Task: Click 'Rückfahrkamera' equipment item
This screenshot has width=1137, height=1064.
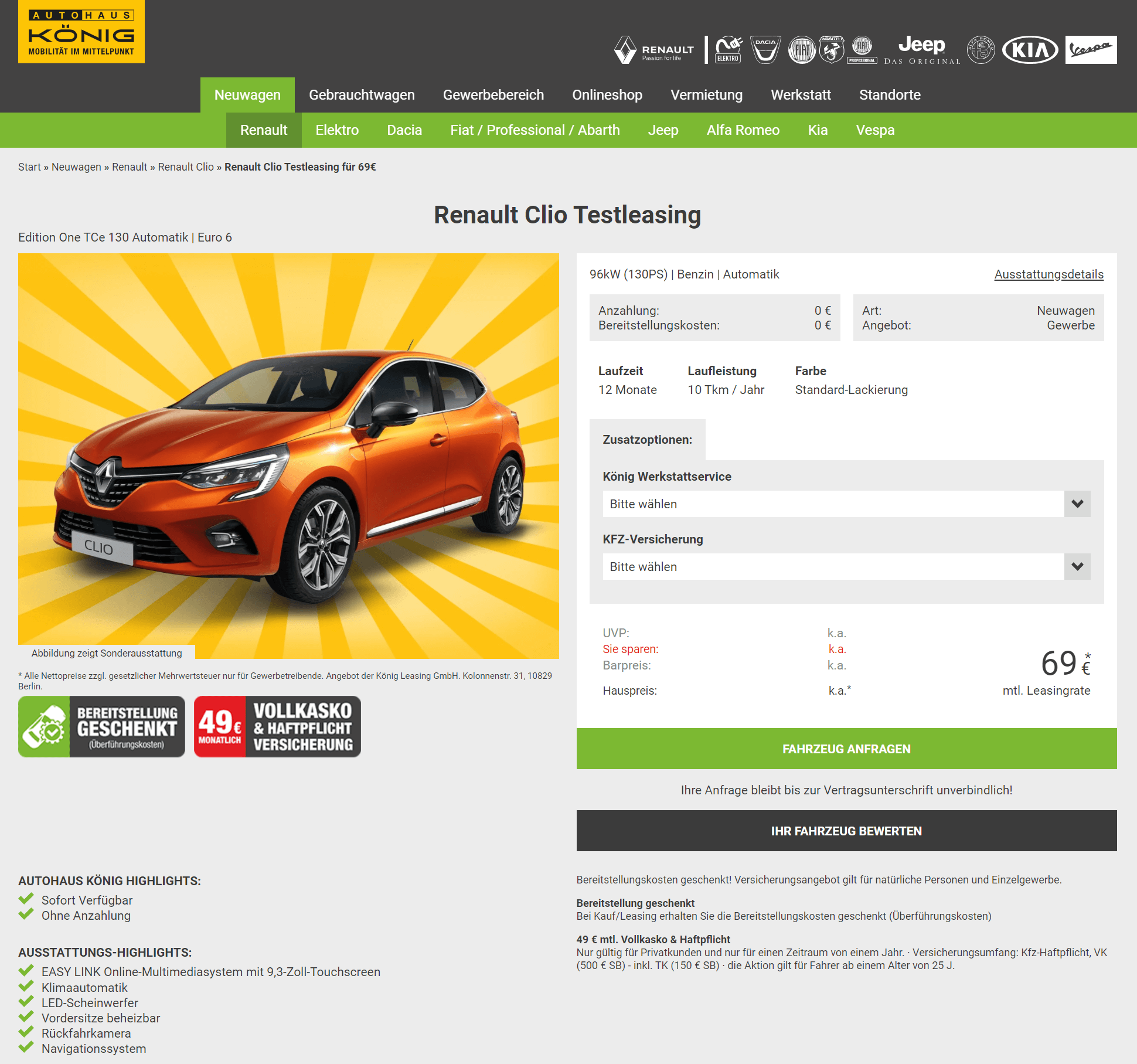Action: tap(86, 1034)
